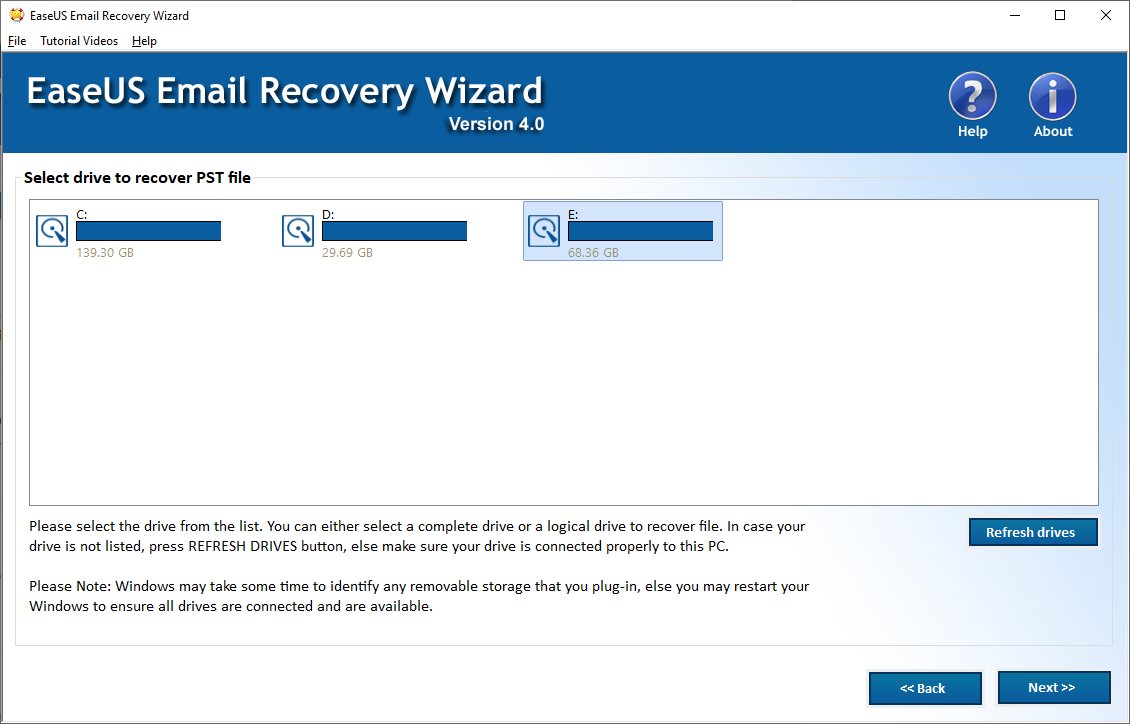Image resolution: width=1130 pixels, height=724 pixels.
Task: Open the Tutorial Videos menu
Action: tap(79, 41)
